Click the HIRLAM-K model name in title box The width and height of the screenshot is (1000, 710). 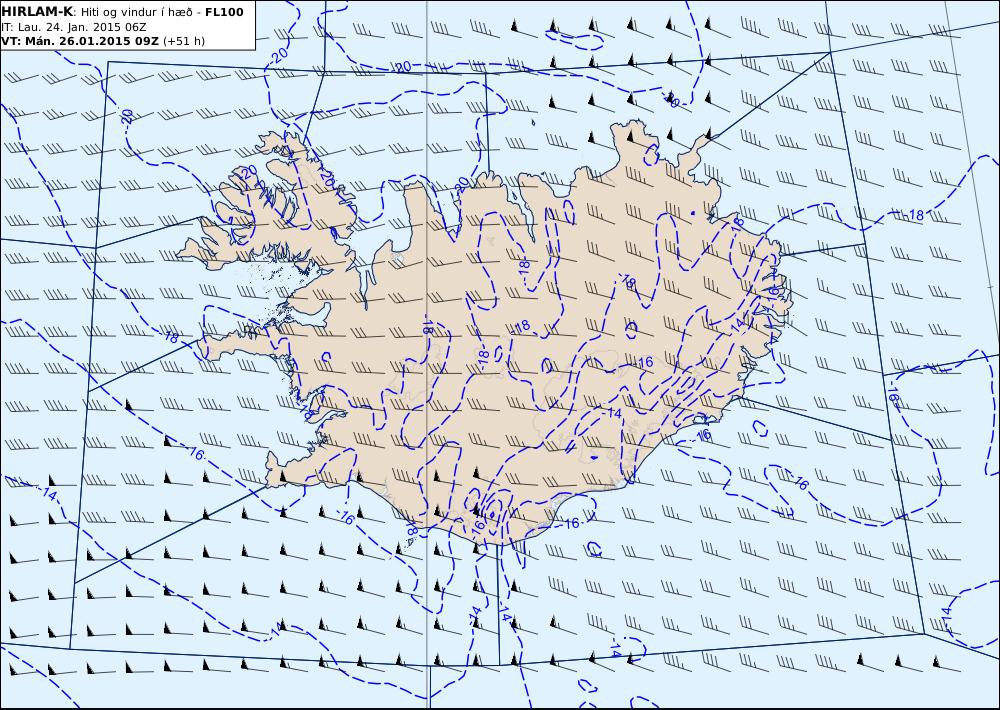pyautogui.click(x=38, y=12)
